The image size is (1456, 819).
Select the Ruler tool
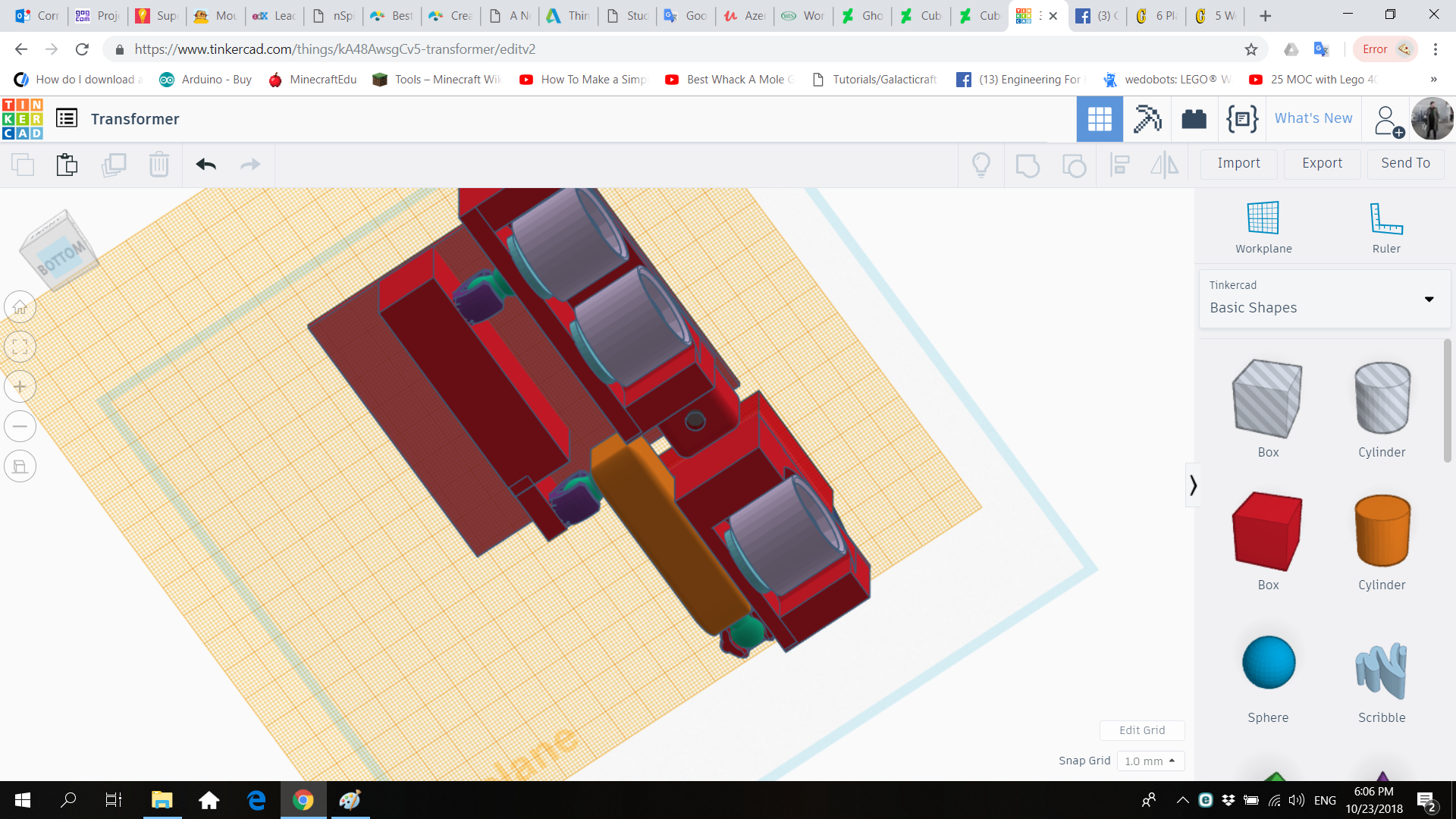(1385, 225)
